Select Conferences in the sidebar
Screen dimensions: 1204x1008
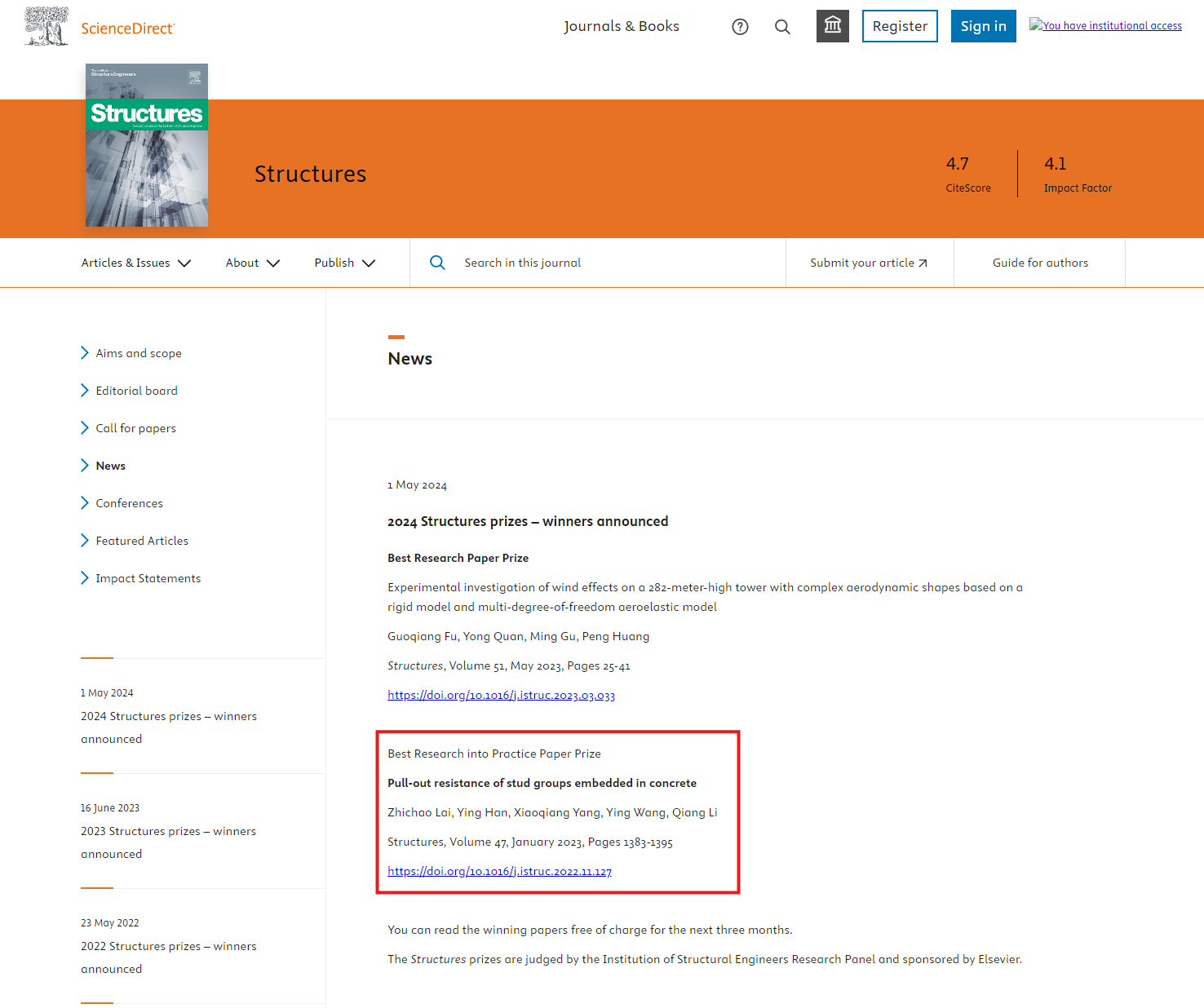click(x=129, y=503)
